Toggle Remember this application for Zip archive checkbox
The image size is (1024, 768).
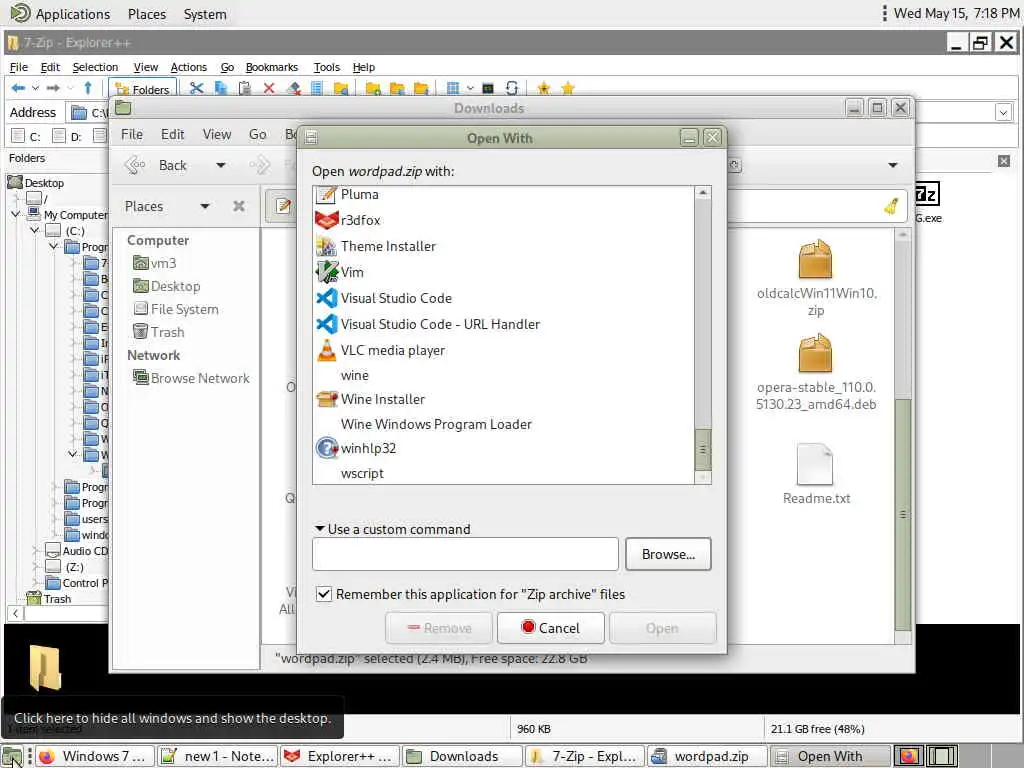(x=323, y=594)
